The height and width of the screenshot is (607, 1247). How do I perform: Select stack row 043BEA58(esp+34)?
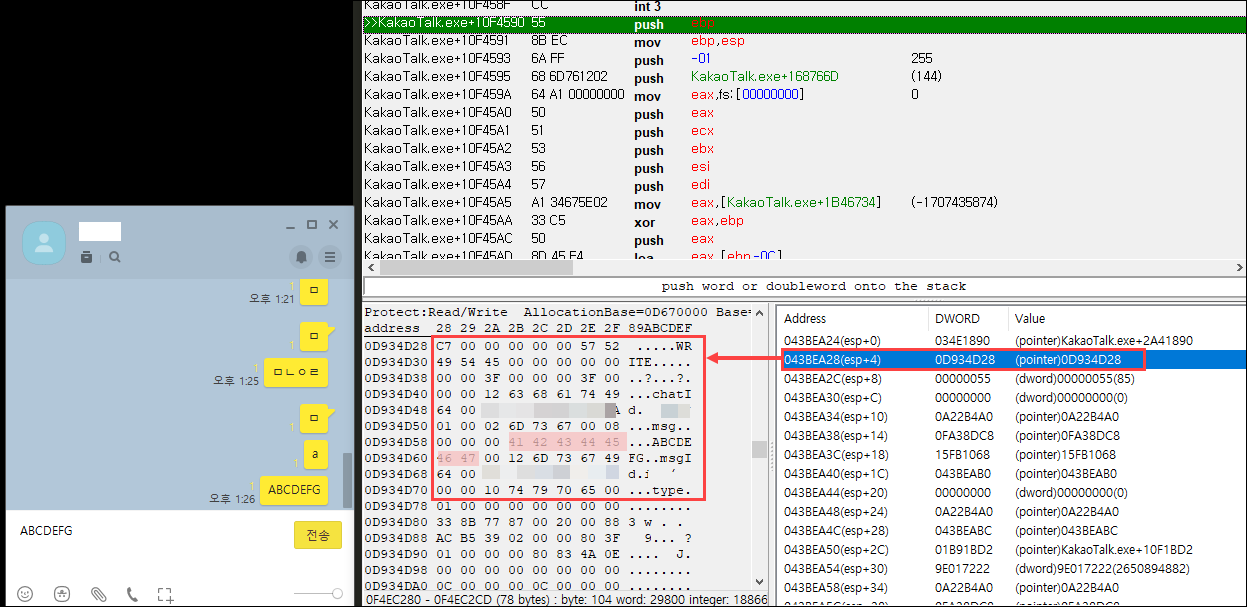1012,587
